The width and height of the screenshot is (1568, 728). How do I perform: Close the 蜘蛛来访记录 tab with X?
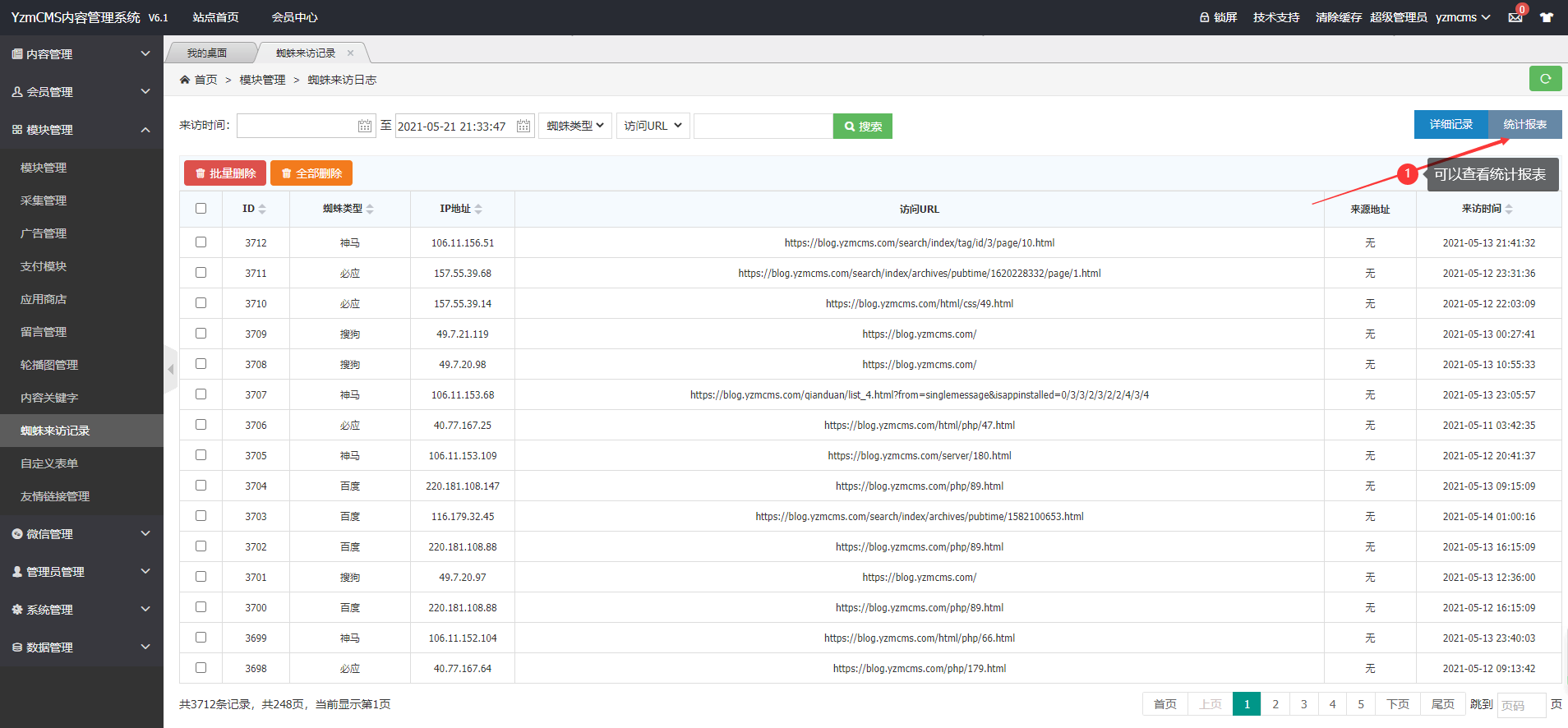click(350, 53)
